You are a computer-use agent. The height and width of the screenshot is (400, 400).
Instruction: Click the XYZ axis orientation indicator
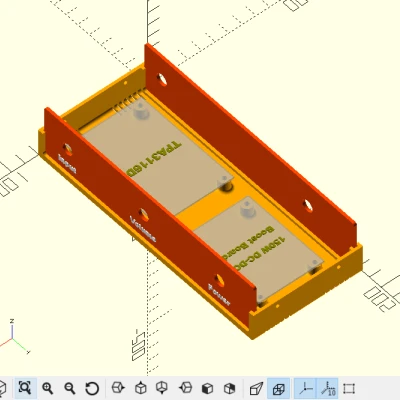[15, 337]
